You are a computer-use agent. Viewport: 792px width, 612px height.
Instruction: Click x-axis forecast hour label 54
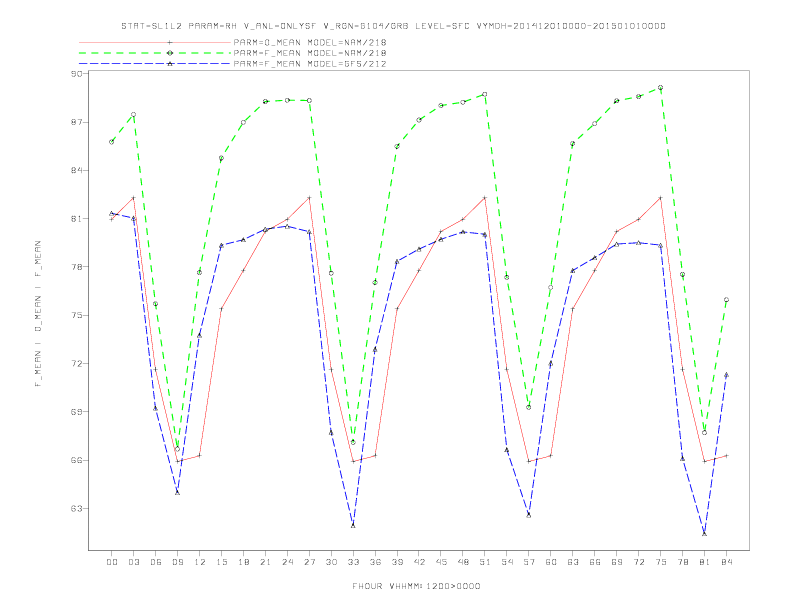pos(507,562)
